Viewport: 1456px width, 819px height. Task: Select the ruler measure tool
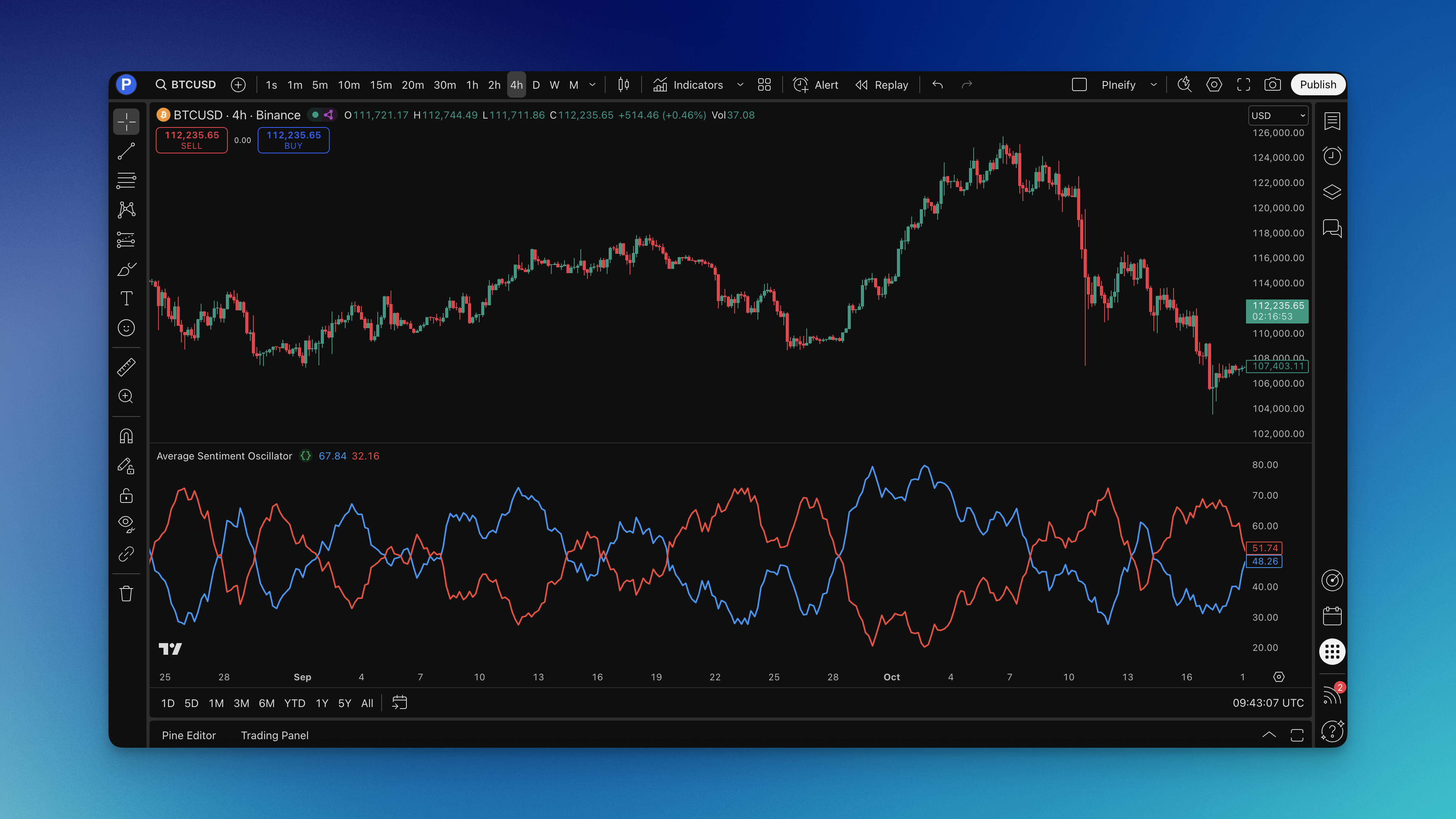tap(126, 367)
